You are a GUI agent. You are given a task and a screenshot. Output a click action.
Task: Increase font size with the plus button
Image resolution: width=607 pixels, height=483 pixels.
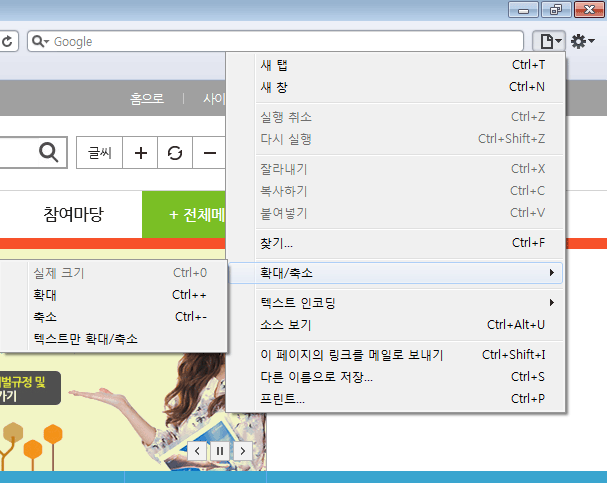140,153
